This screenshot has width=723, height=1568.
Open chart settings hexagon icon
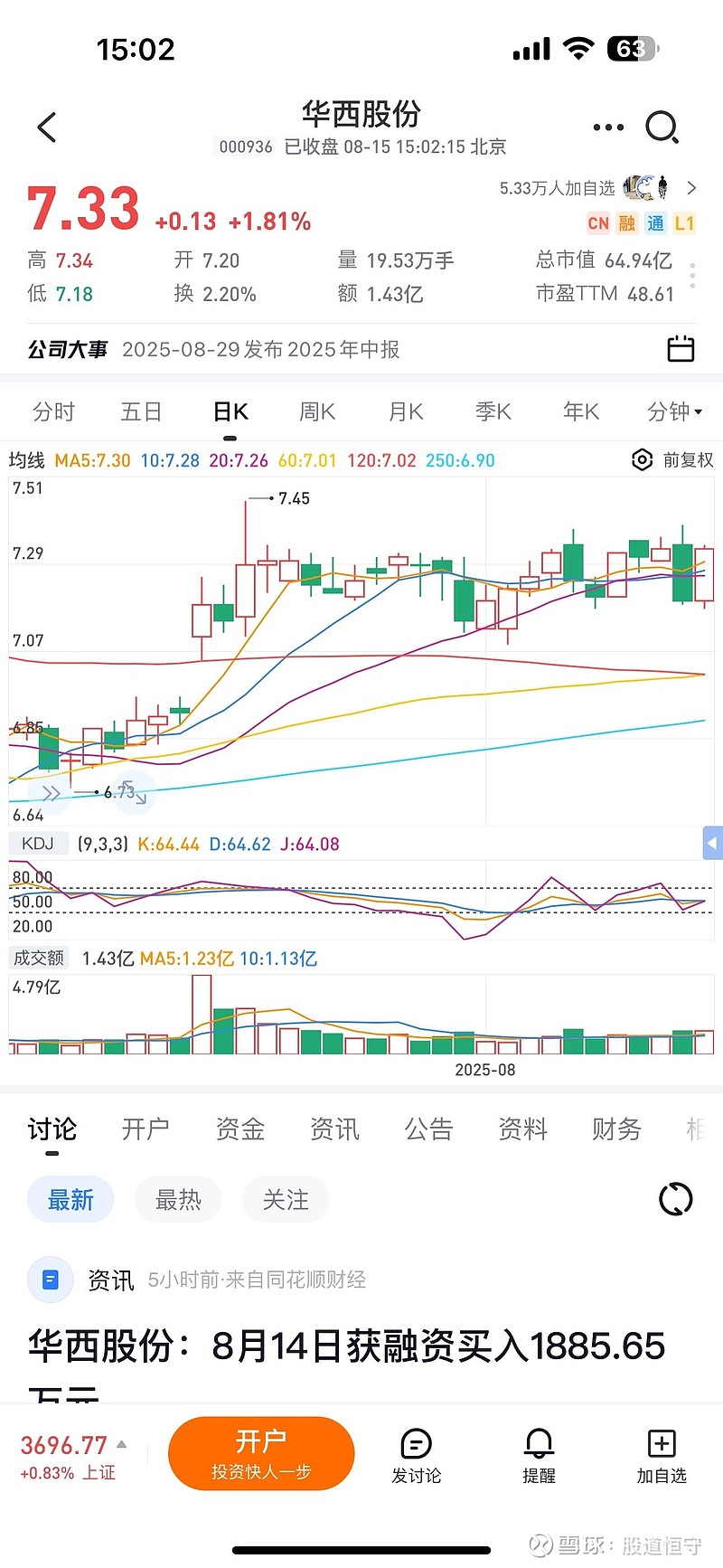641,460
